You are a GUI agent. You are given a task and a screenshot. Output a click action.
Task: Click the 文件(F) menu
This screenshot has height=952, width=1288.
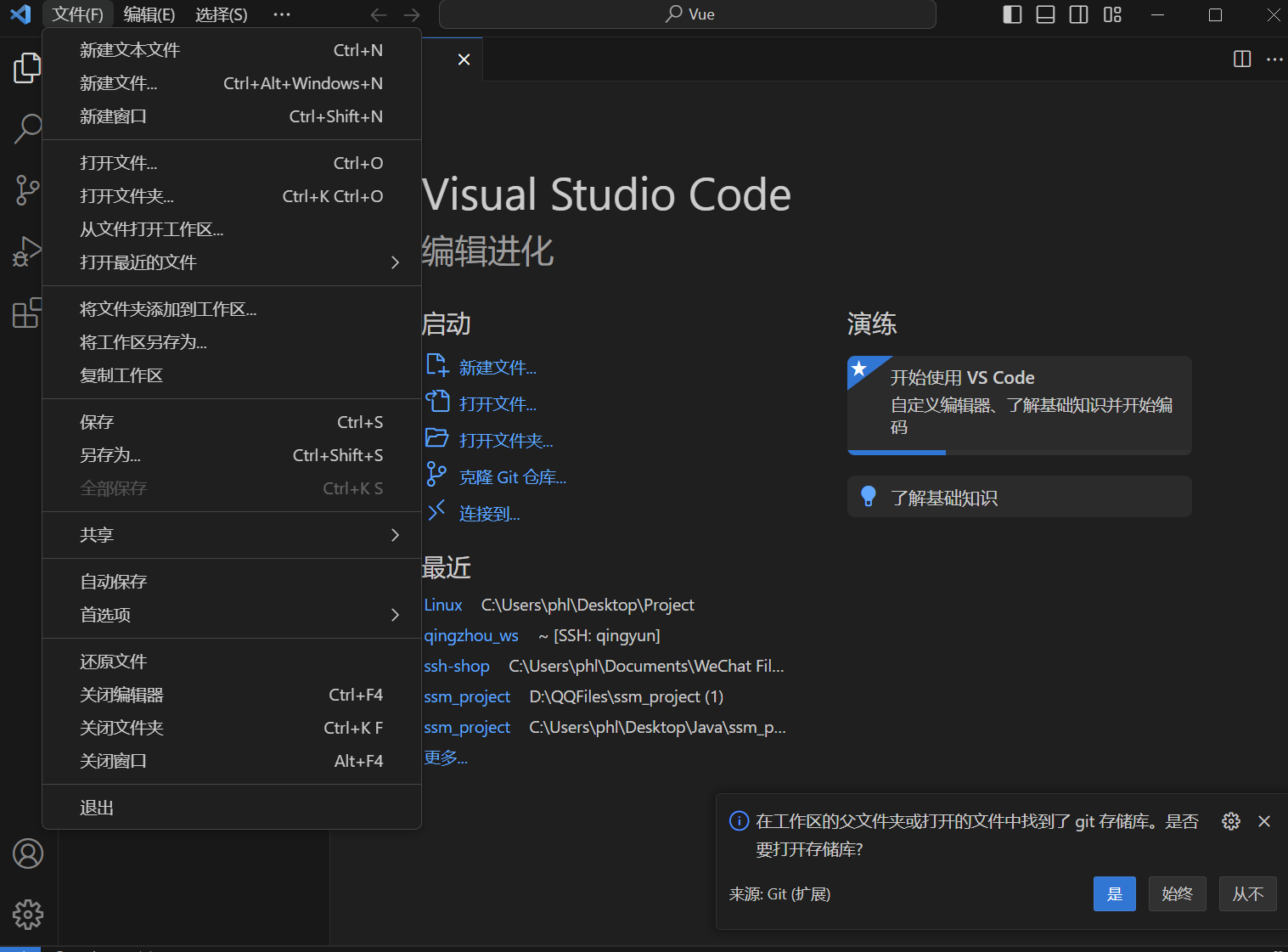pos(78,14)
